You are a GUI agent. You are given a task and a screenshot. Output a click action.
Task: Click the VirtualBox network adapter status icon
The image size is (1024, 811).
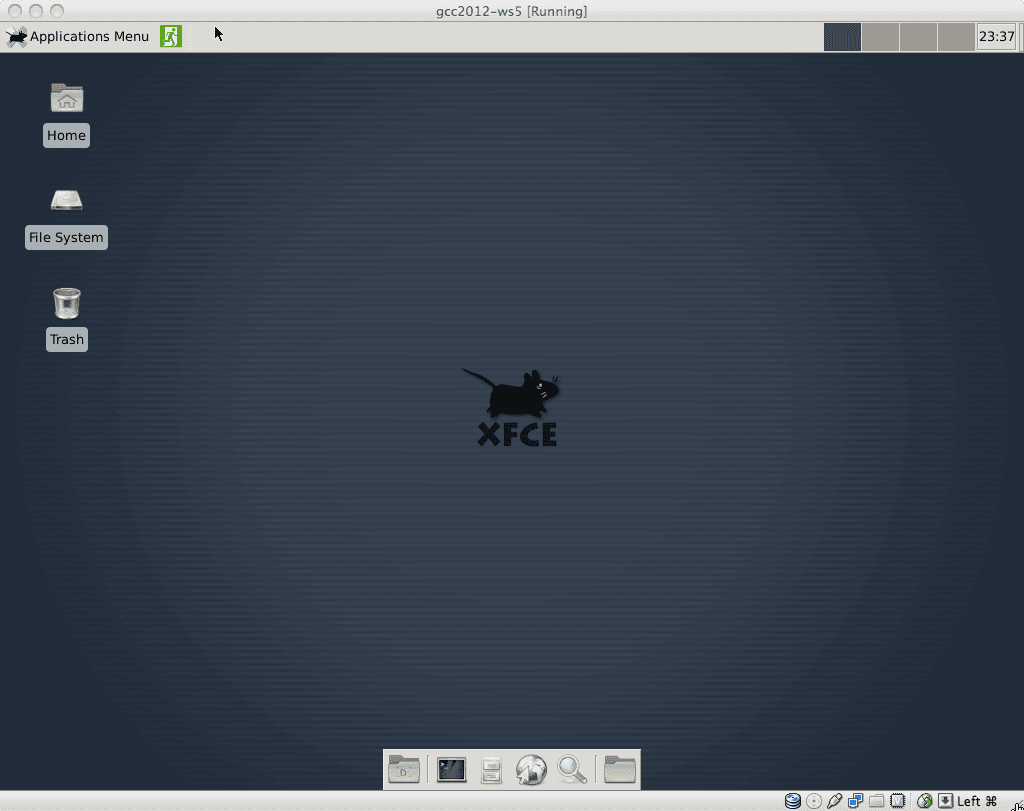pyautogui.click(x=856, y=801)
